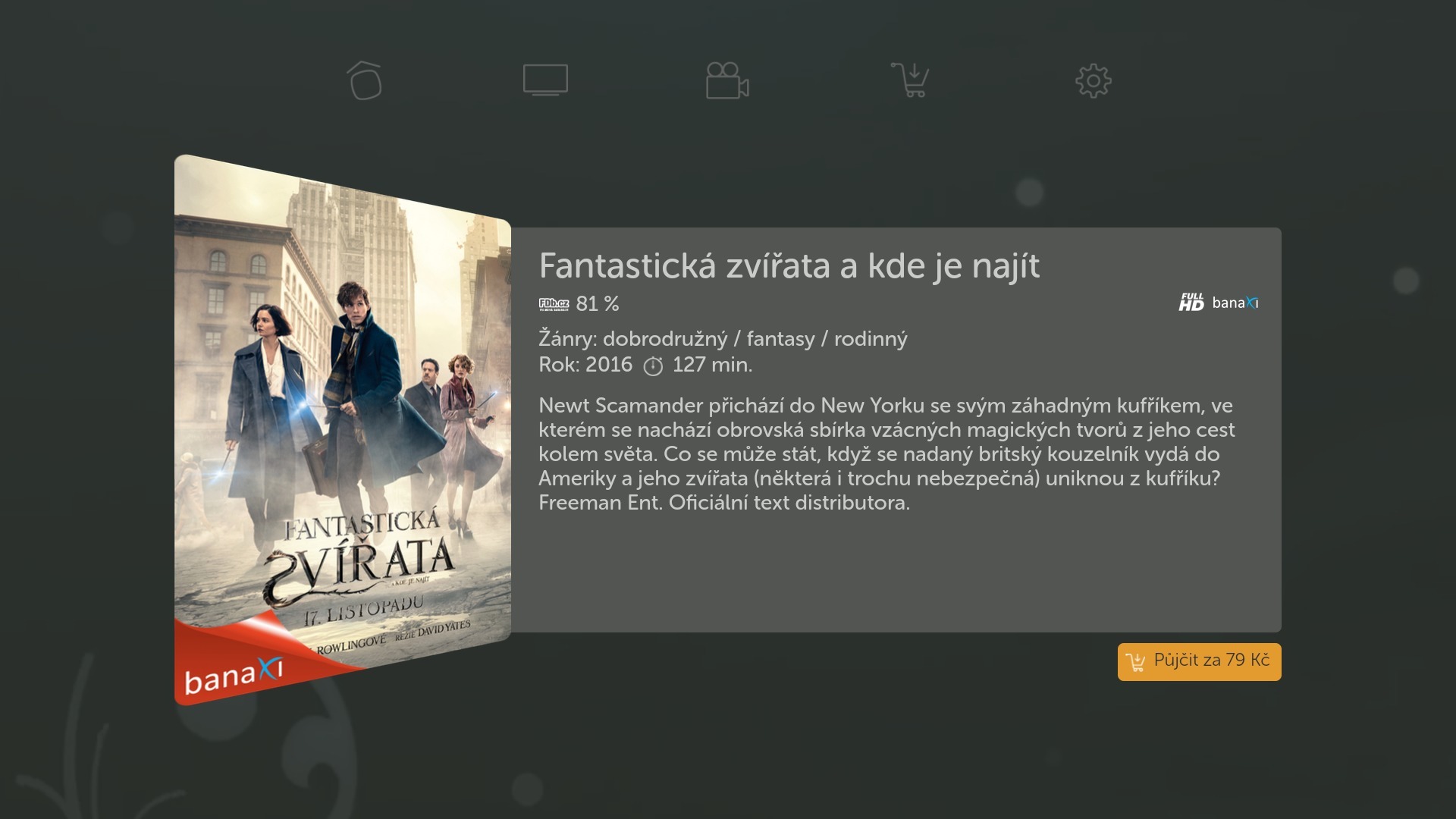Open the TV section icon
This screenshot has width=1456, height=819.
545,80
